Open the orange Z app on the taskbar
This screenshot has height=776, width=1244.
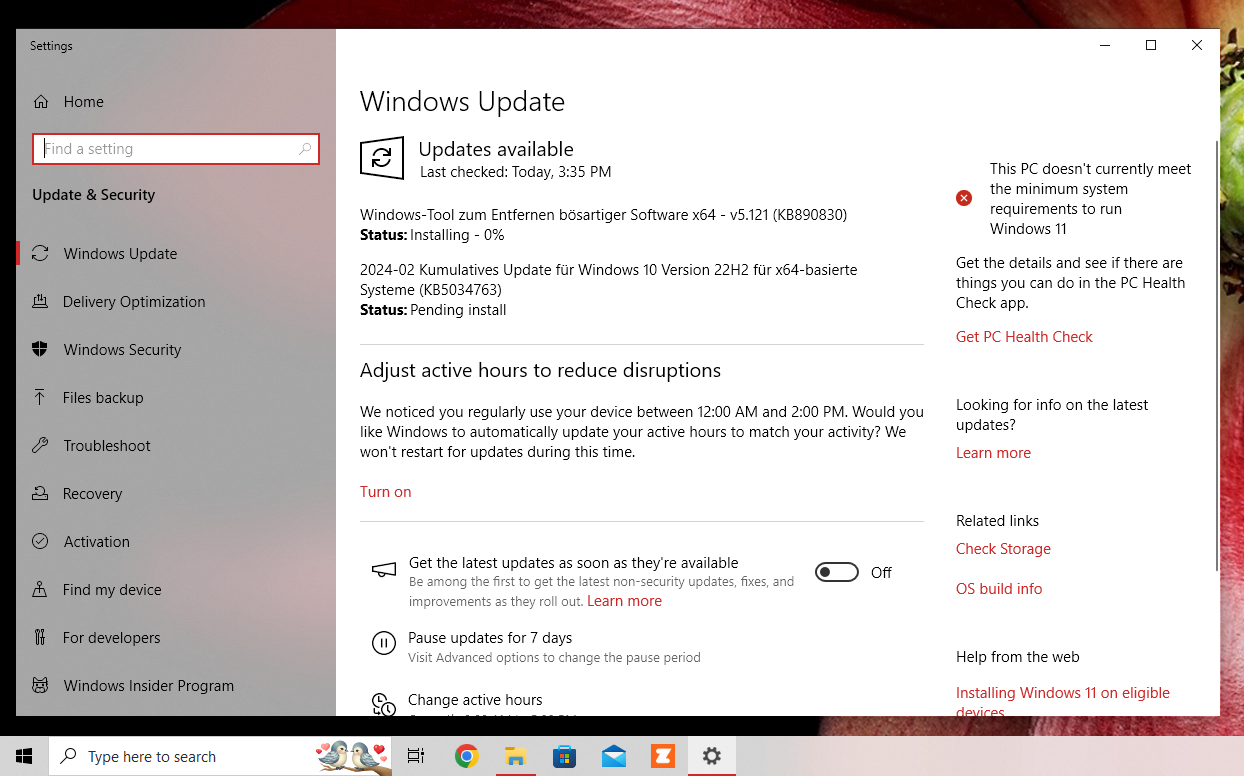tap(662, 757)
